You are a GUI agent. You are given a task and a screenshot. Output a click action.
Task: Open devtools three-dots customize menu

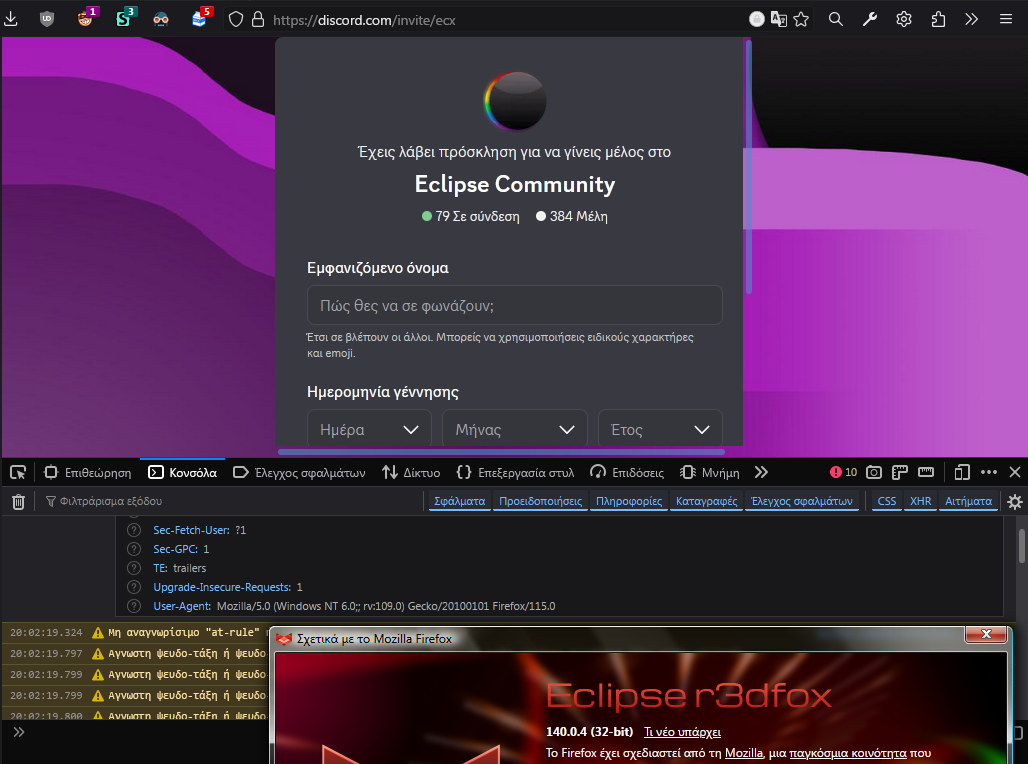(x=989, y=472)
